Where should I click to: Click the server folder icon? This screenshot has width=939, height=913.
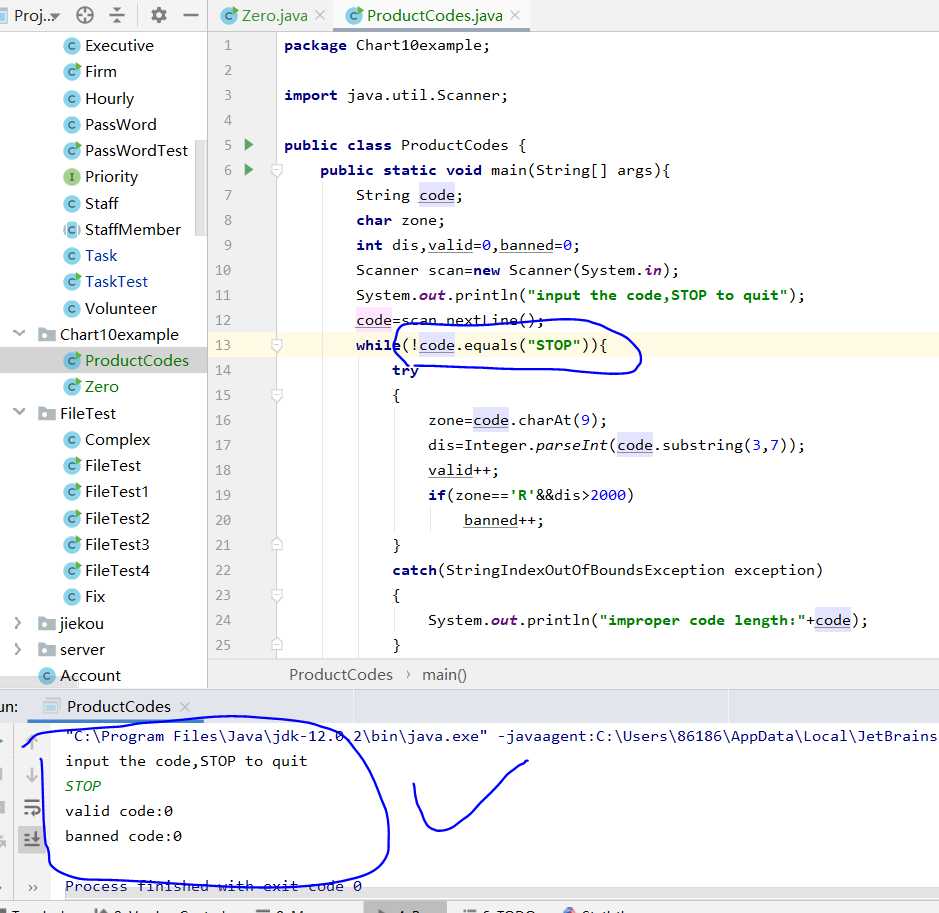[x=47, y=650]
